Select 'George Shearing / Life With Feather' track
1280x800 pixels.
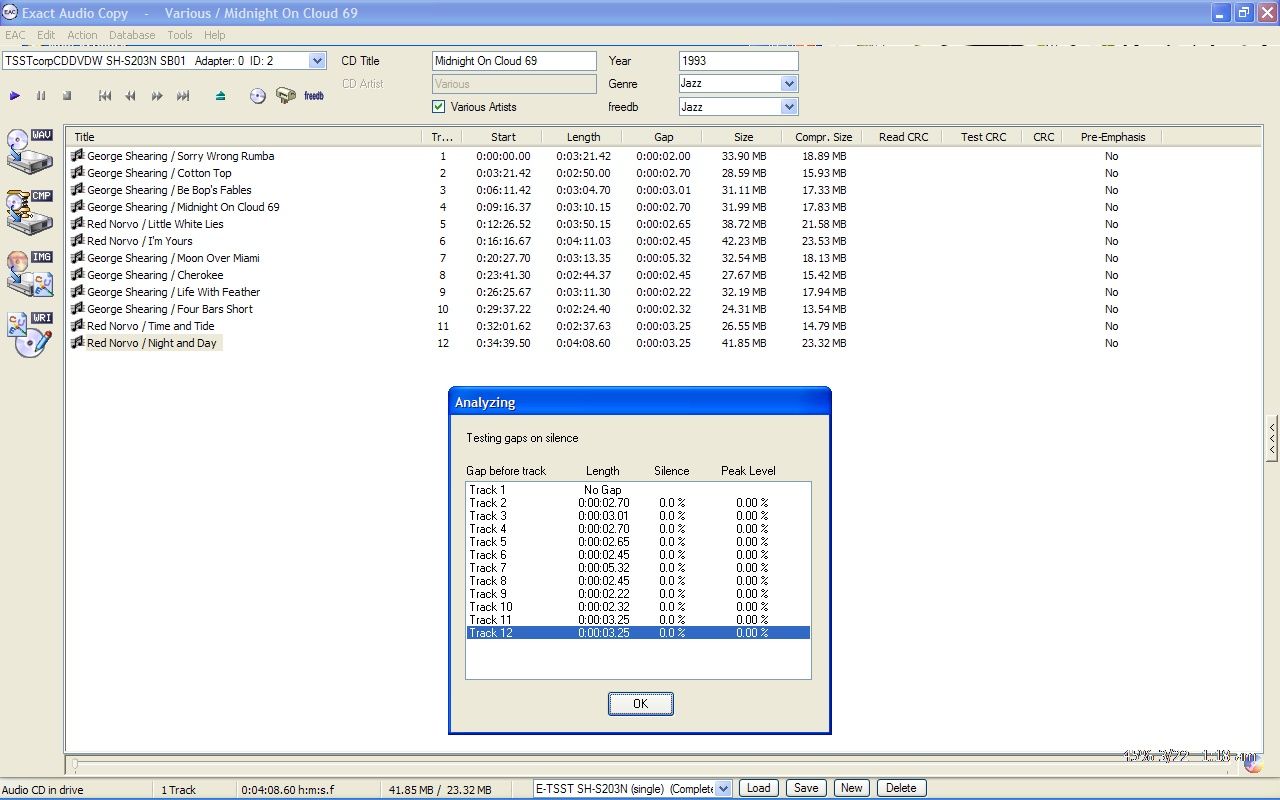click(x=173, y=292)
